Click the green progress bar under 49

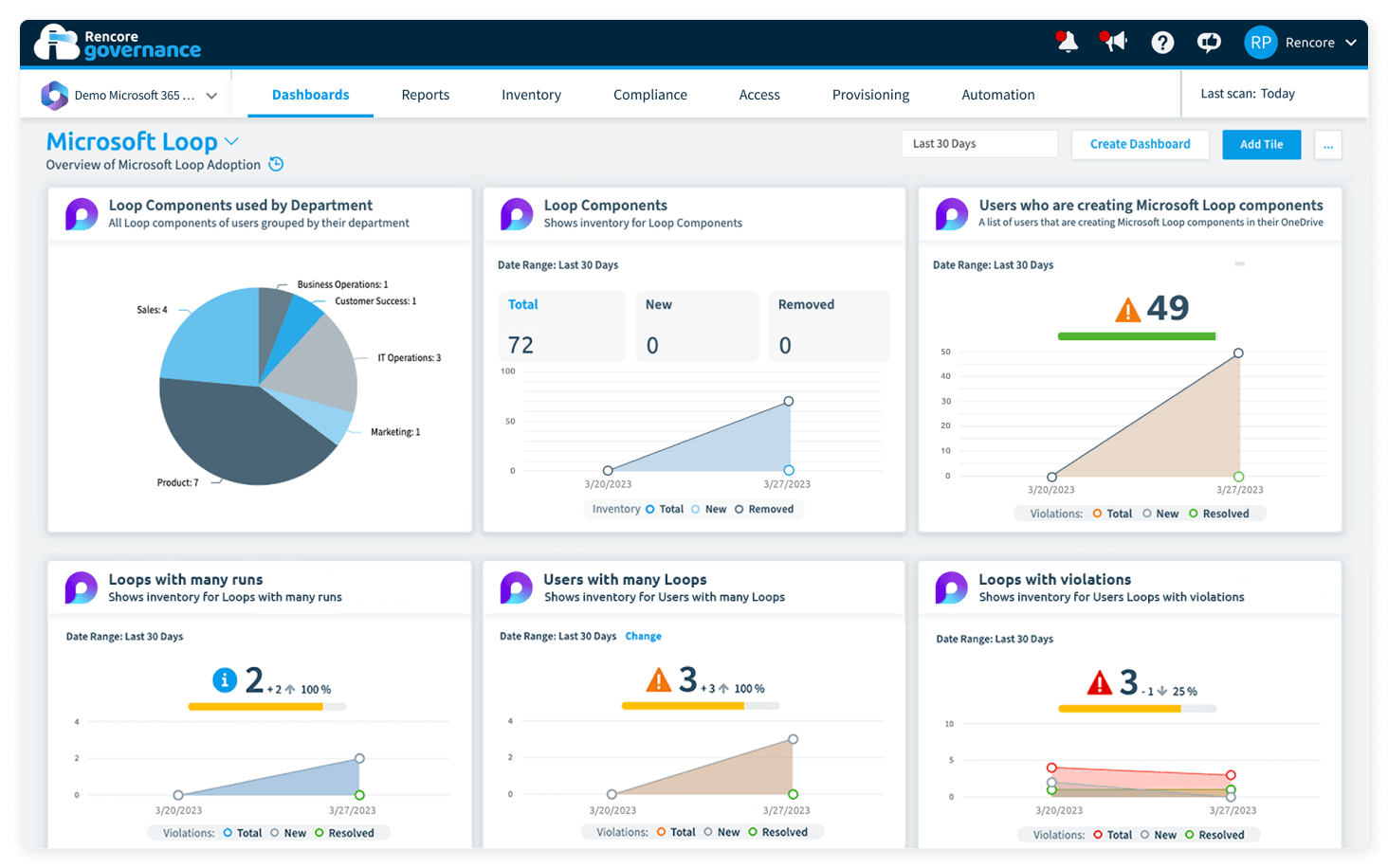click(1137, 336)
